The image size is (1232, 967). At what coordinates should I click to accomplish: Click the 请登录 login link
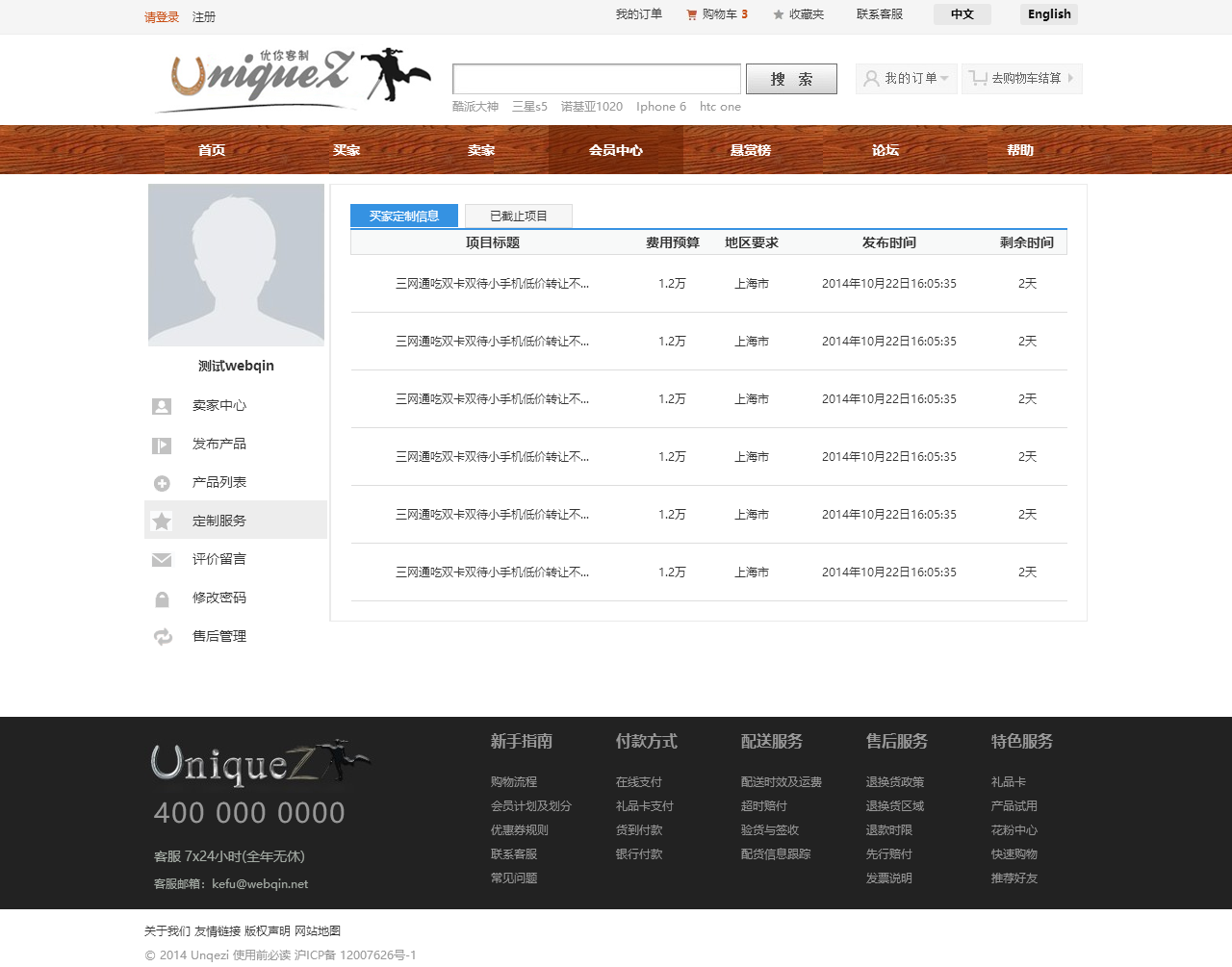[162, 17]
